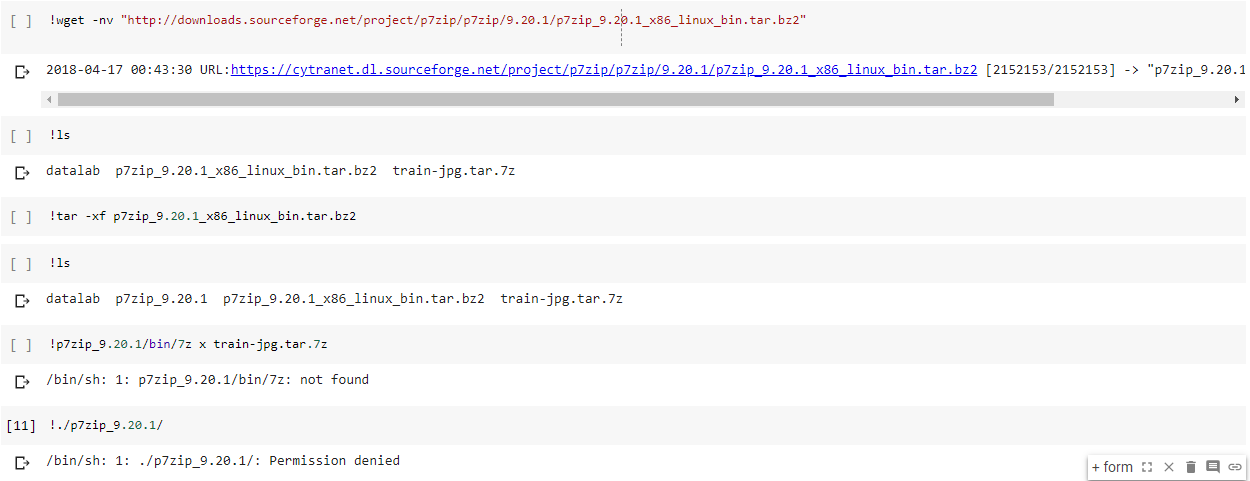Run the tar -xf extraction cell
1250x481 pixels.
pos(21,216)
